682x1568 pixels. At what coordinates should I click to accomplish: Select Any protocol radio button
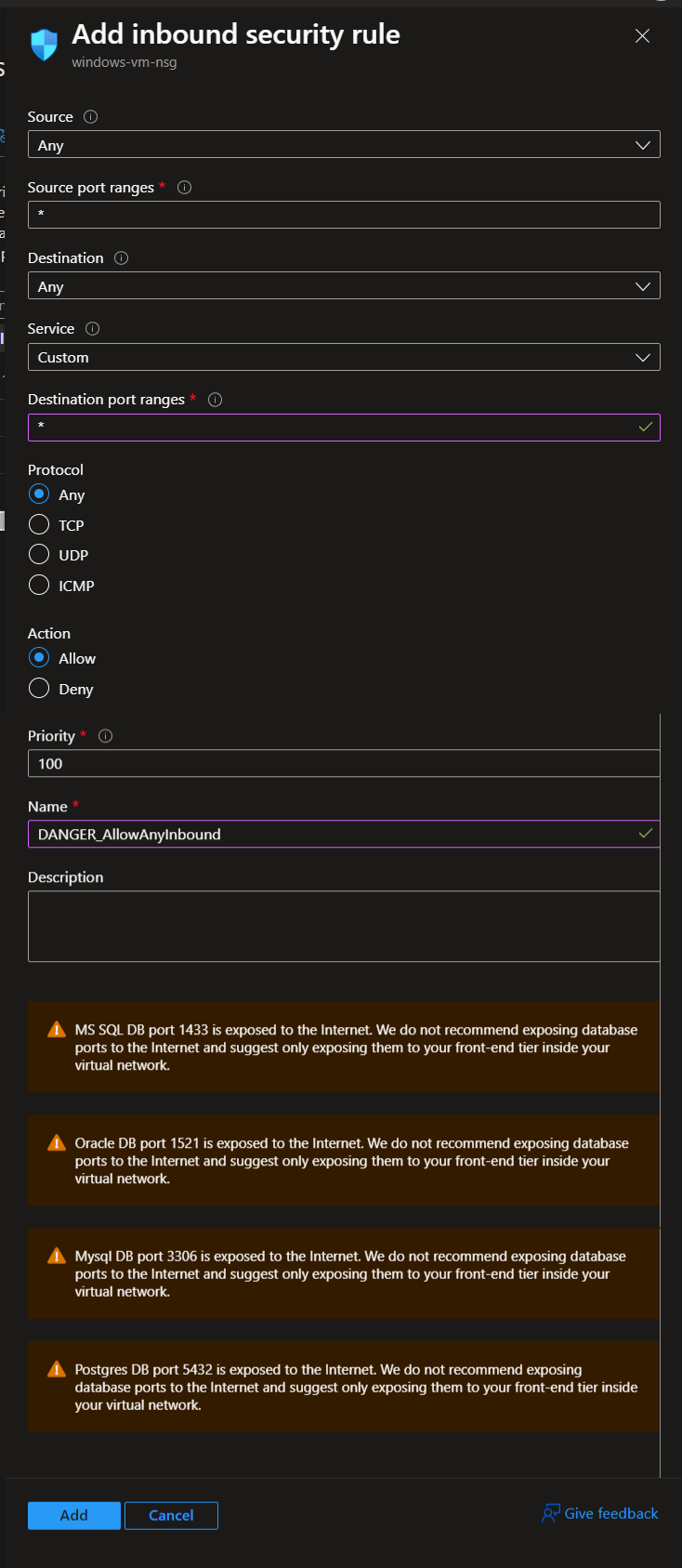click(x=39, y=494)
